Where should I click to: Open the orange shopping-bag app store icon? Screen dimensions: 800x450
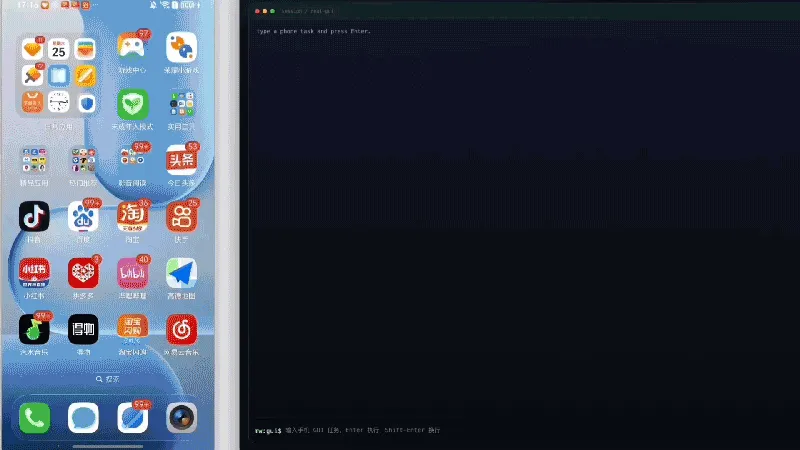(x=32, y=102)
